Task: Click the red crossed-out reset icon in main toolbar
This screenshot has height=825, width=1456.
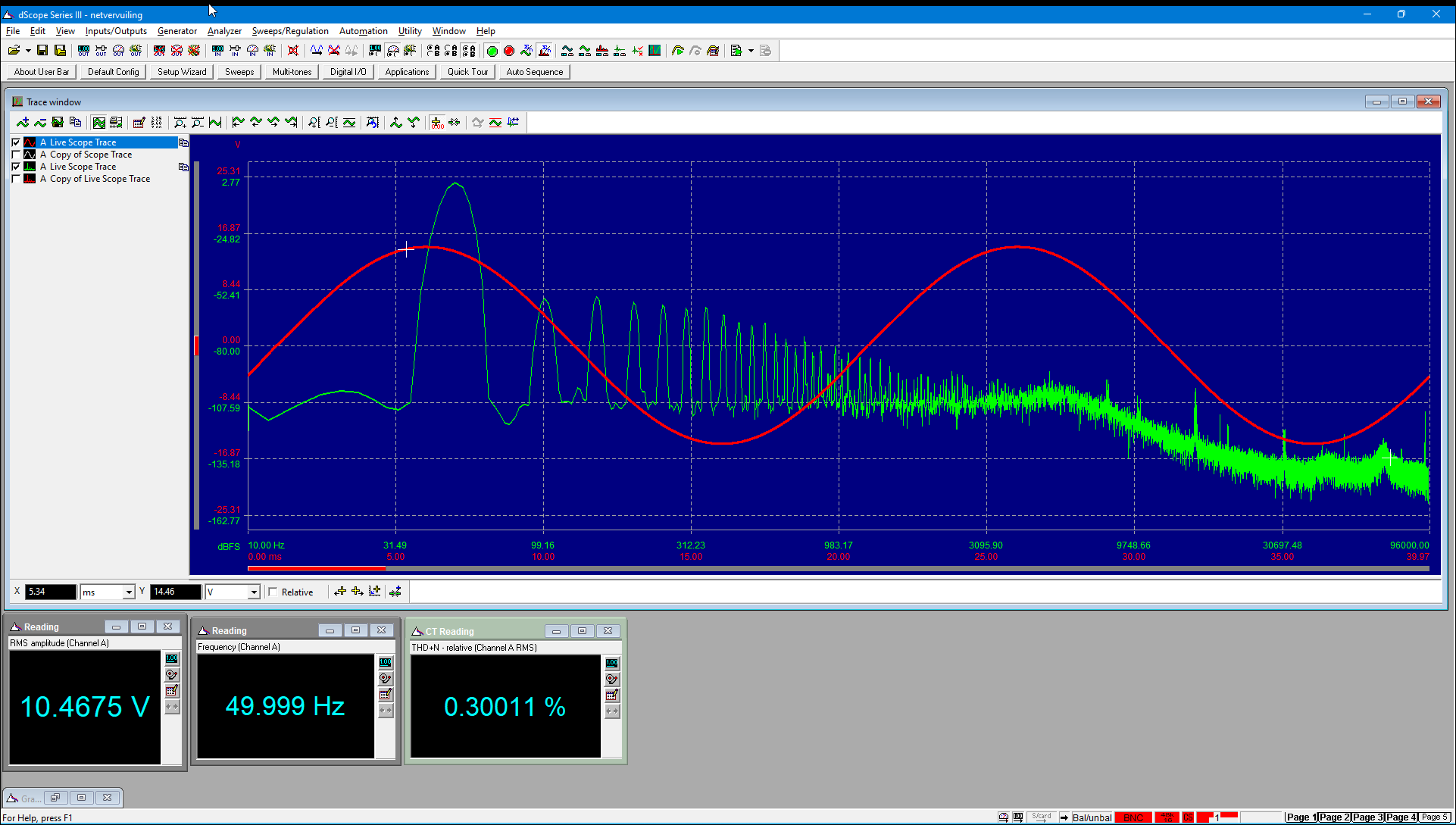Action: click(293, 51)
